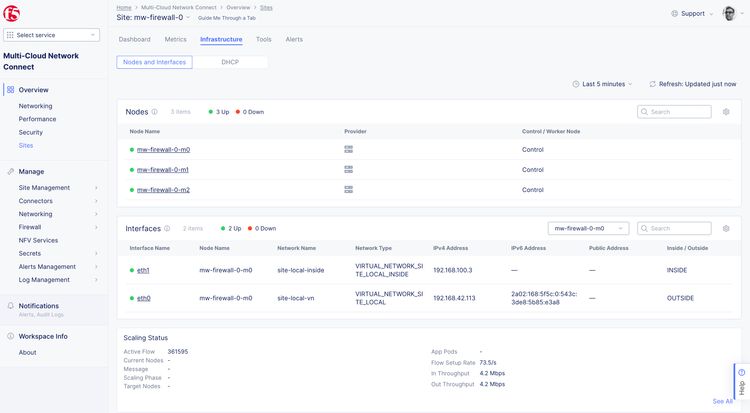Open Nodes table settings gear
Screen dimensions: 750x413
(726, 112)
